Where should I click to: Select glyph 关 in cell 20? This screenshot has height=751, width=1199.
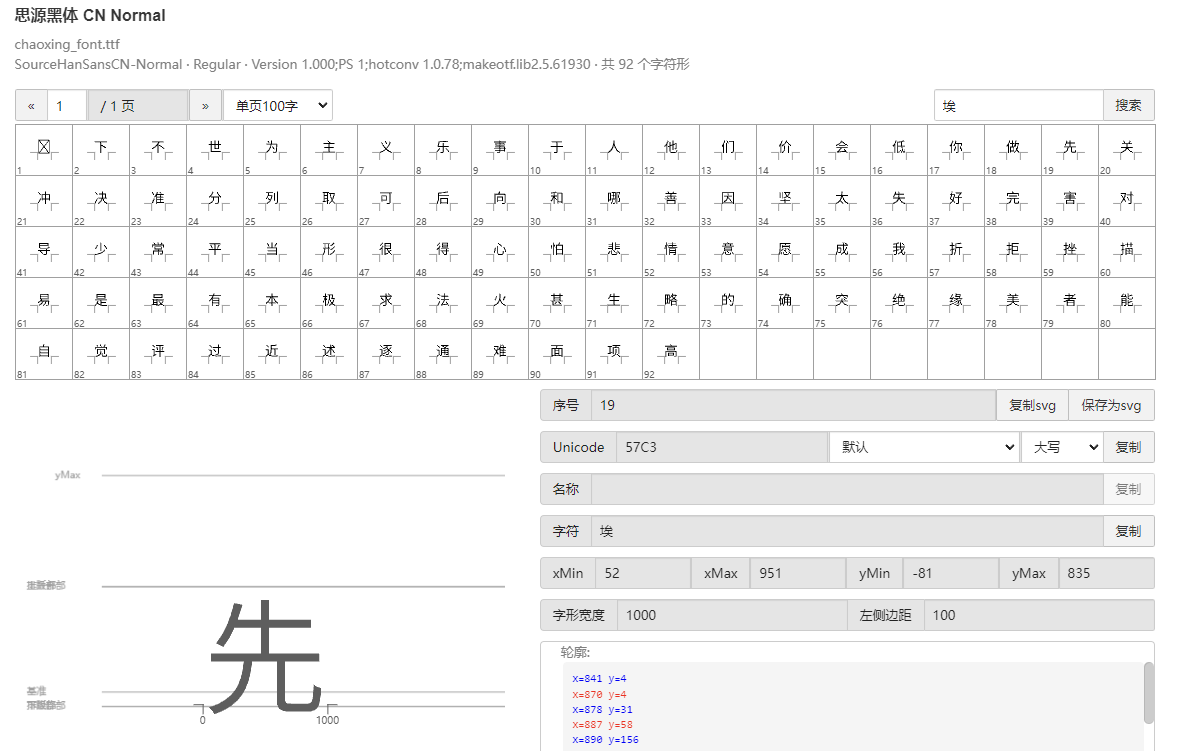(x=1127, y=151)
